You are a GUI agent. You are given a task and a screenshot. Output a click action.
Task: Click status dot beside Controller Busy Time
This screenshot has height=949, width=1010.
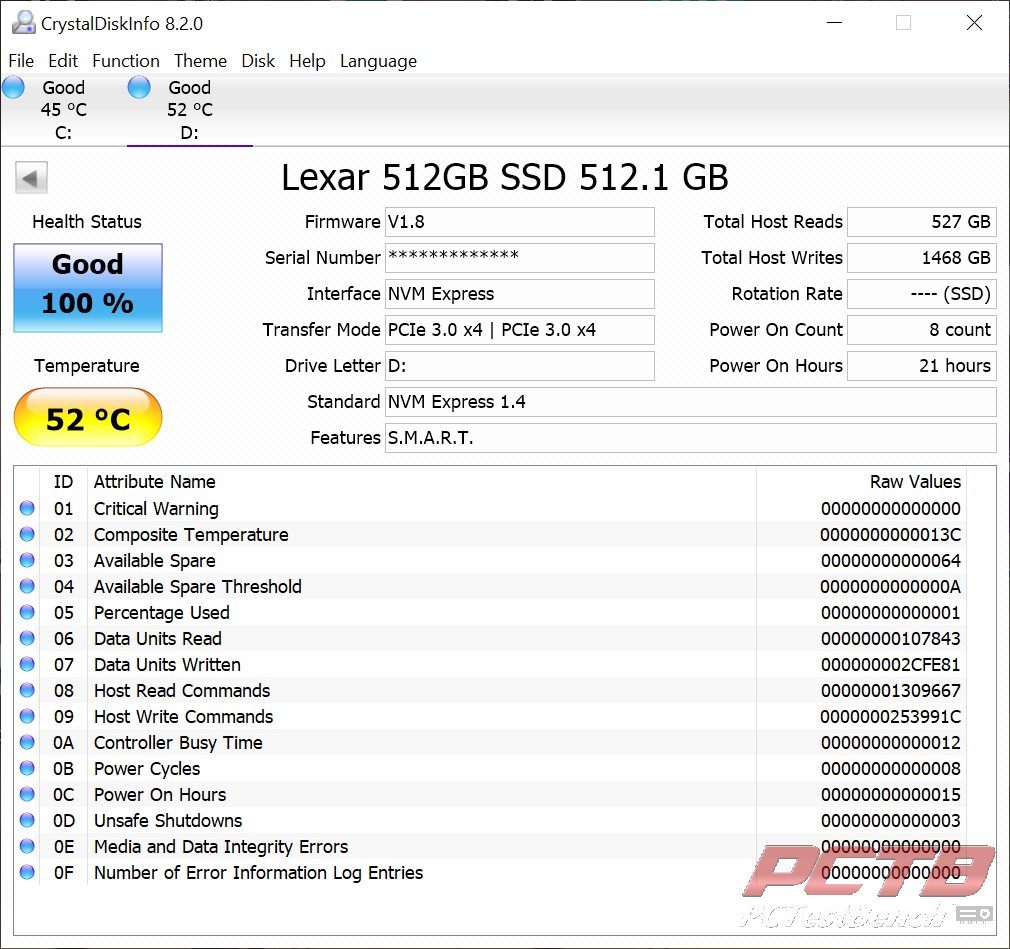coord(27,742)
